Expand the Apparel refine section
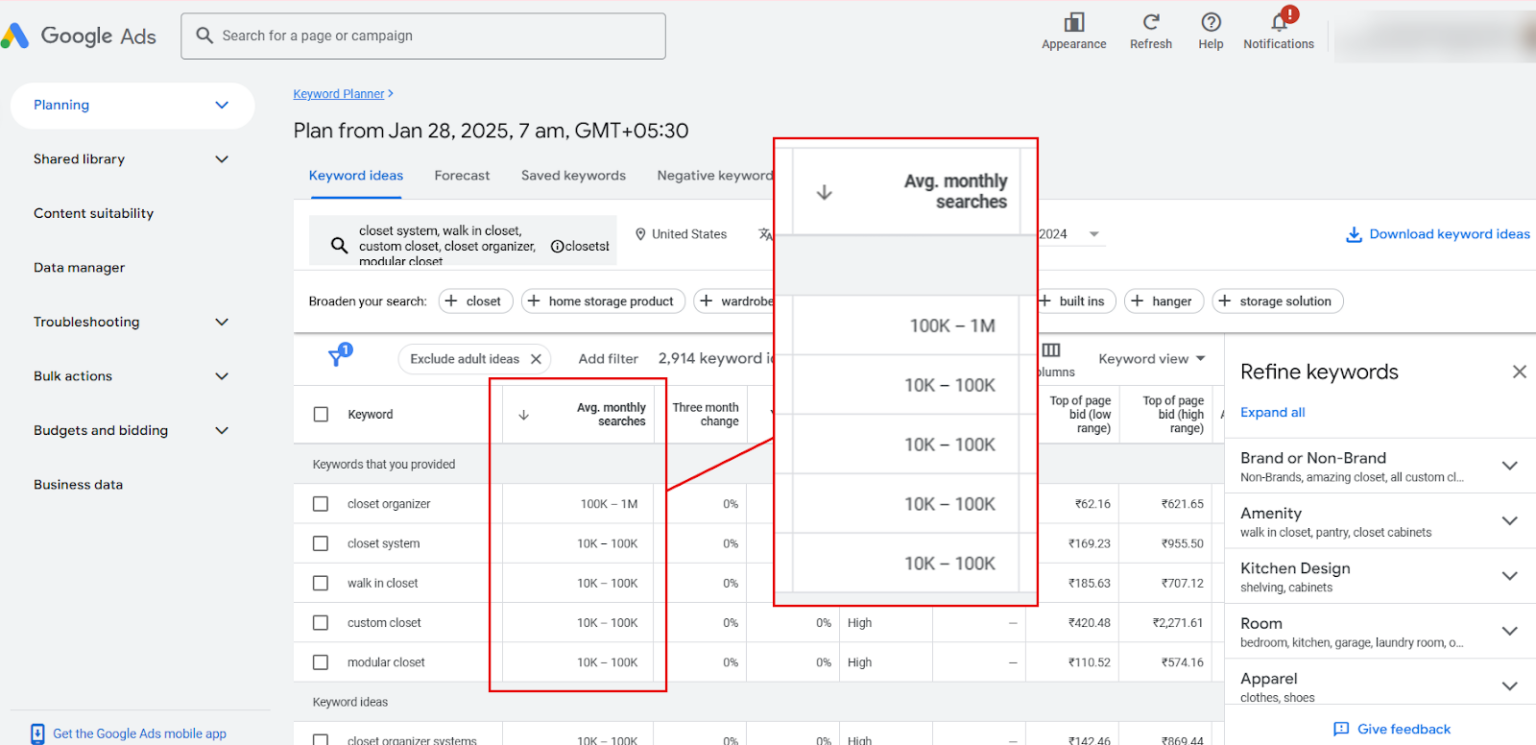This screenshot has height=745, width=1536. (1510, 686)
